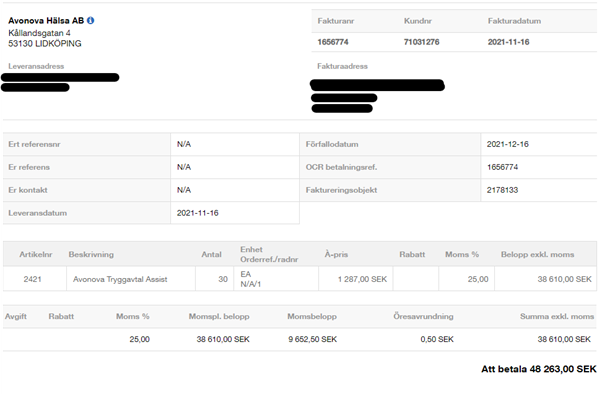
Task: Click the Kundnr column header
Action: 418,21
